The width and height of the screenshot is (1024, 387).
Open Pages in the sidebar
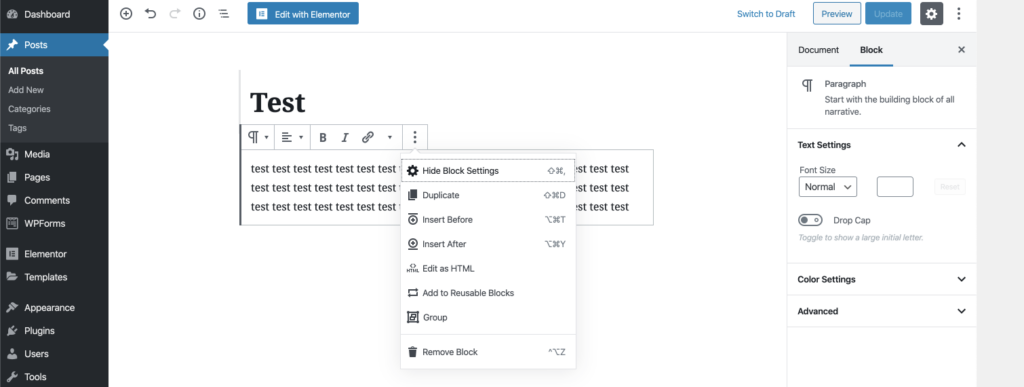click(54, 178)
